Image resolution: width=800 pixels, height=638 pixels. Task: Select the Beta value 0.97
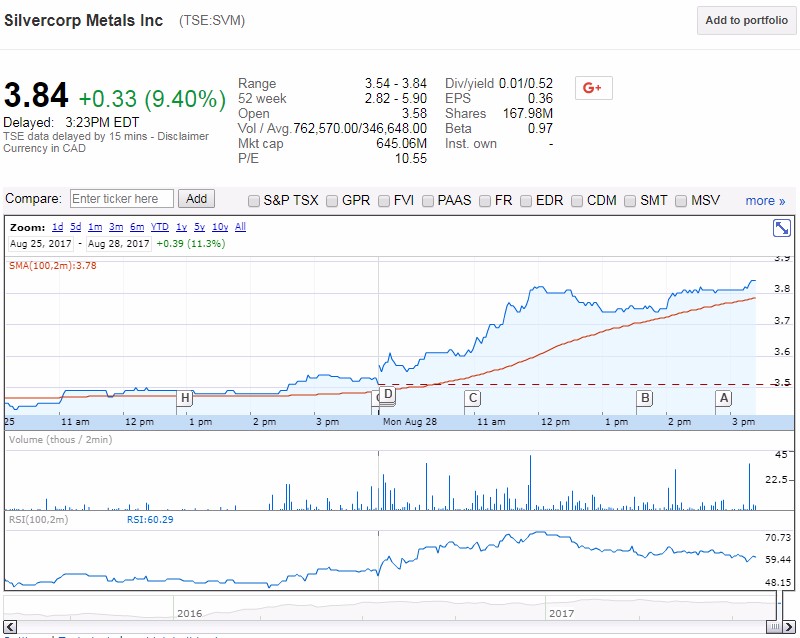point(540,129)
